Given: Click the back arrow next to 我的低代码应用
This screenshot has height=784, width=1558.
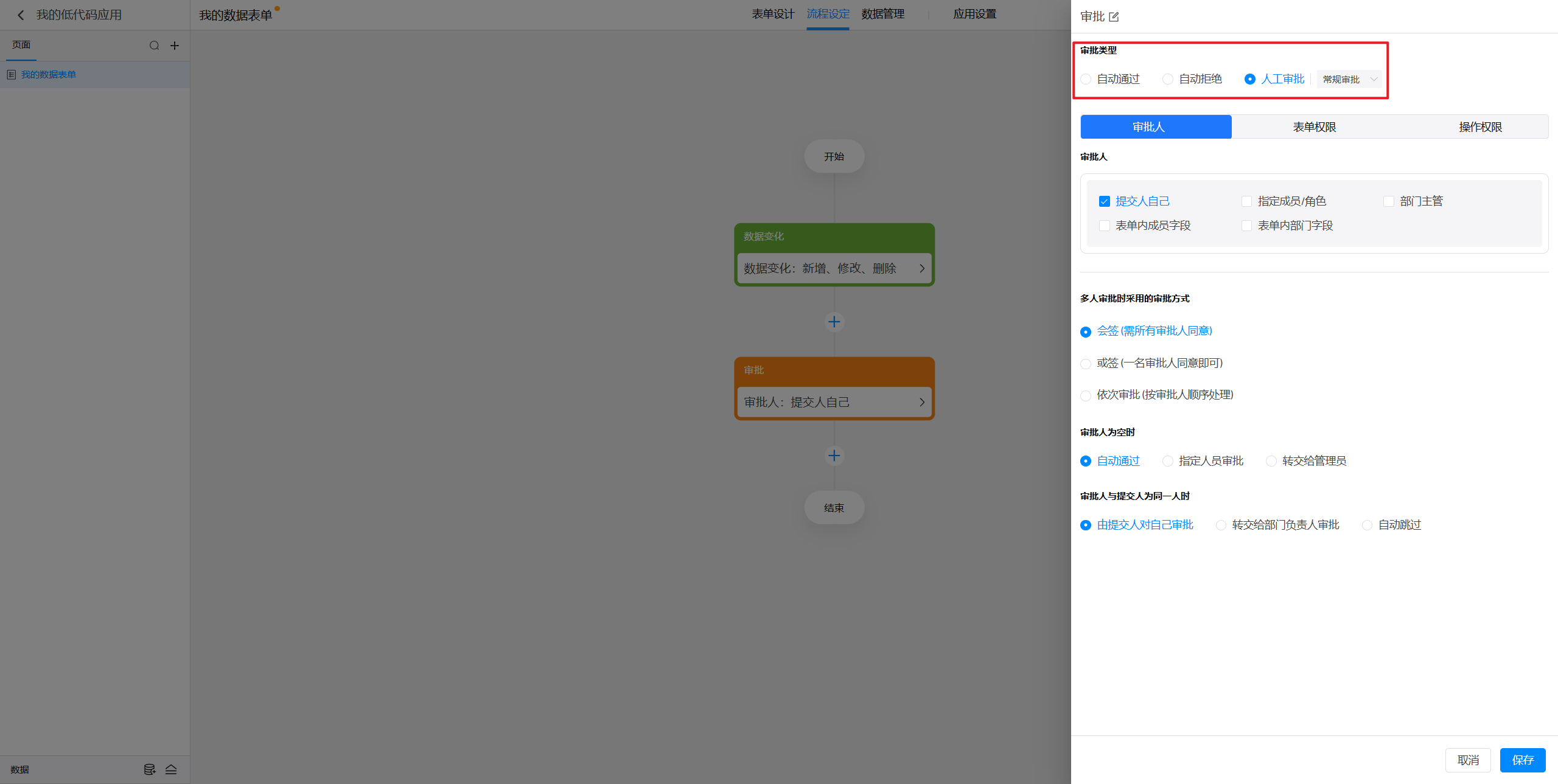Looking at the screenshot, I should pos(21,15).
